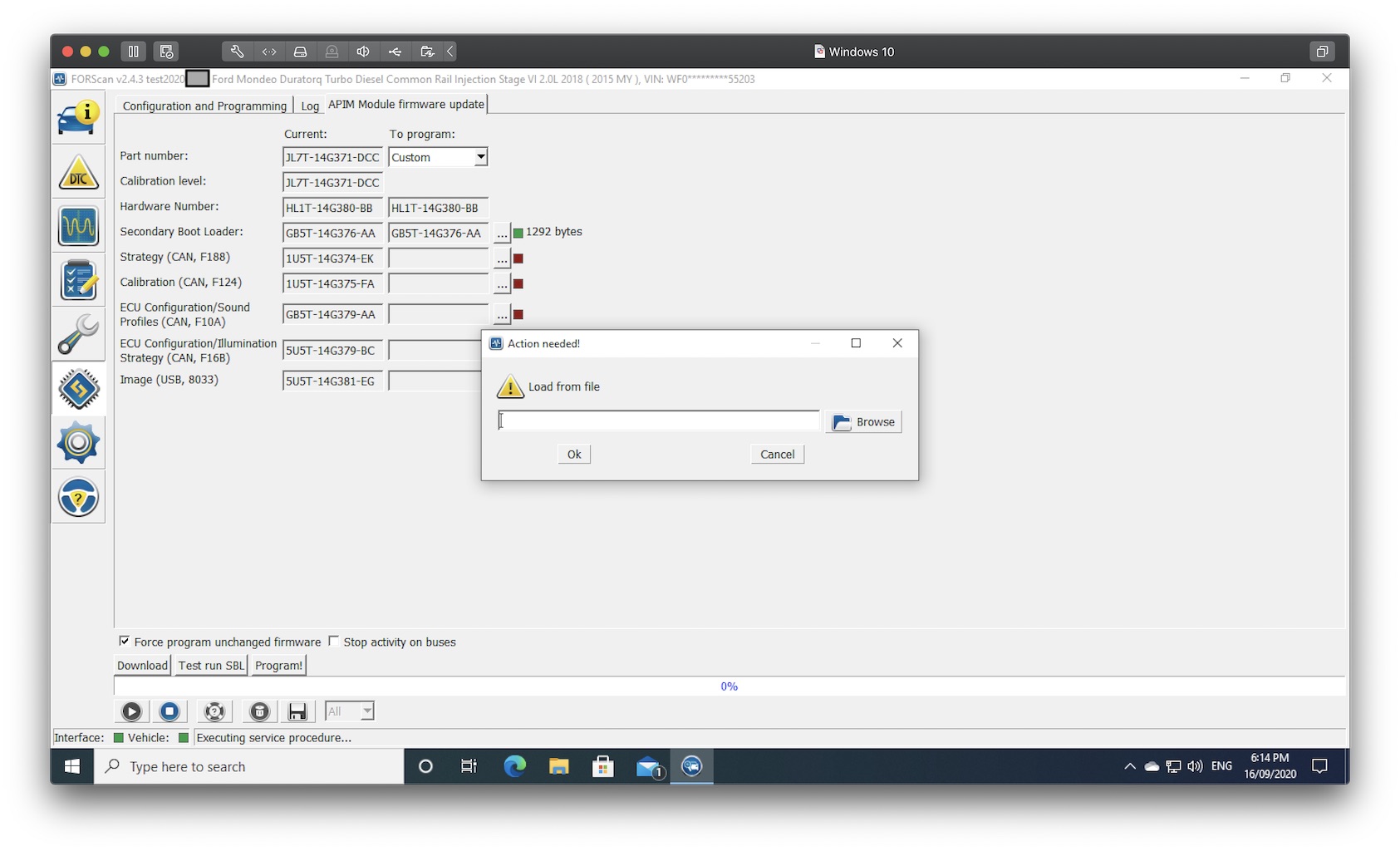
Task: Open Microsoft Edge from the taskbar
Action: coord(514,766)
